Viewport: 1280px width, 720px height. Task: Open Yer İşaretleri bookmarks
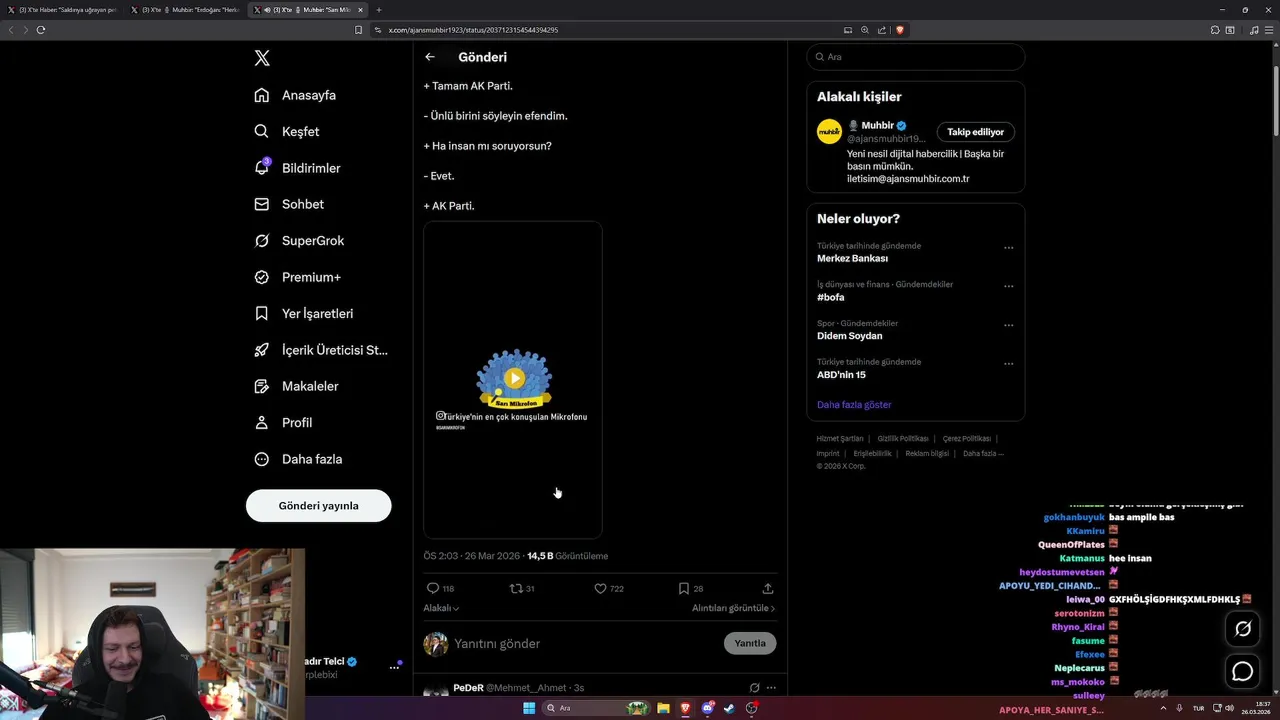pos(303,313)
